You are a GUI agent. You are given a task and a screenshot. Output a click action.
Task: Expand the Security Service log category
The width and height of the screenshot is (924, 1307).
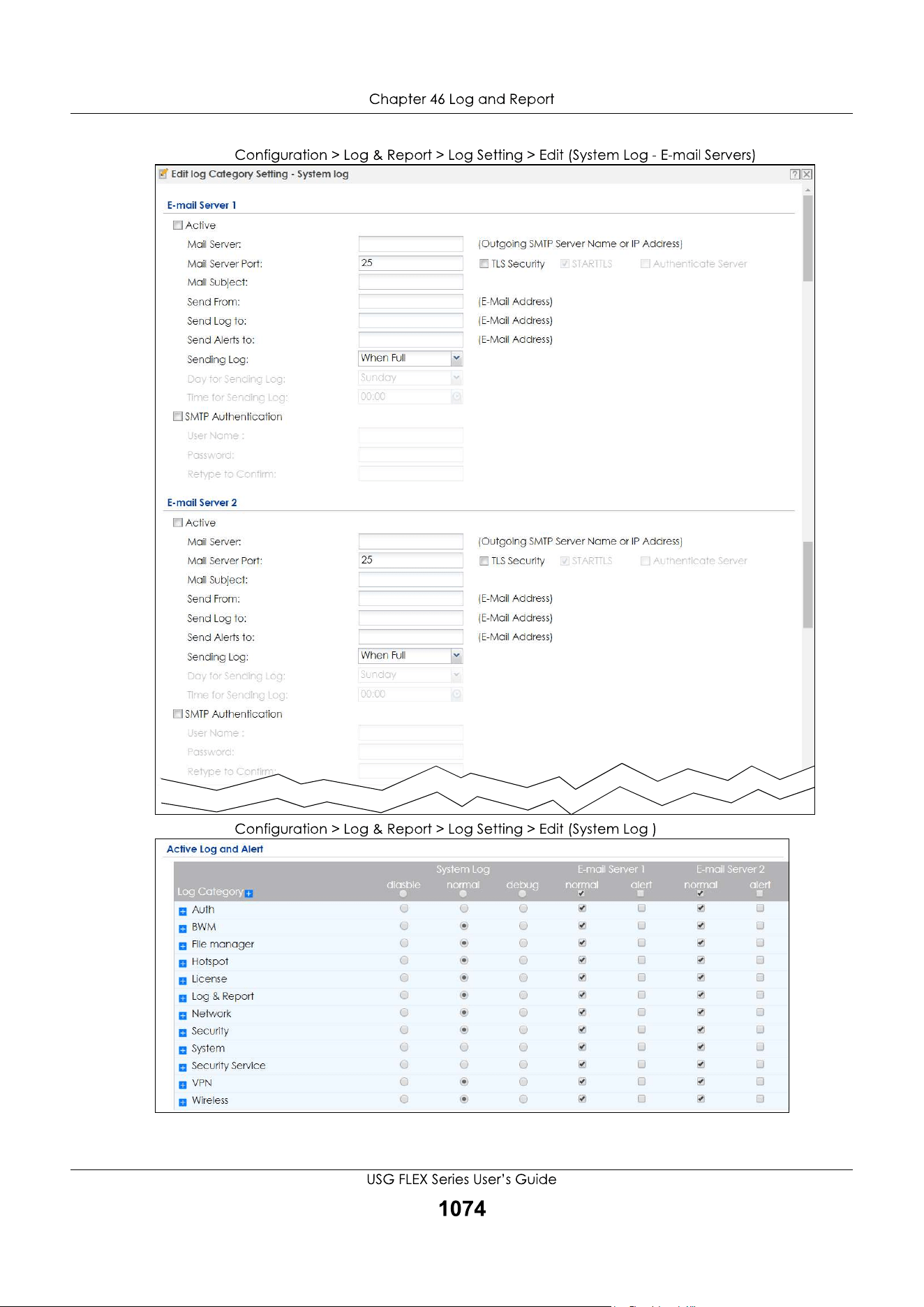pyautogui.click(x=183, y=1068)
